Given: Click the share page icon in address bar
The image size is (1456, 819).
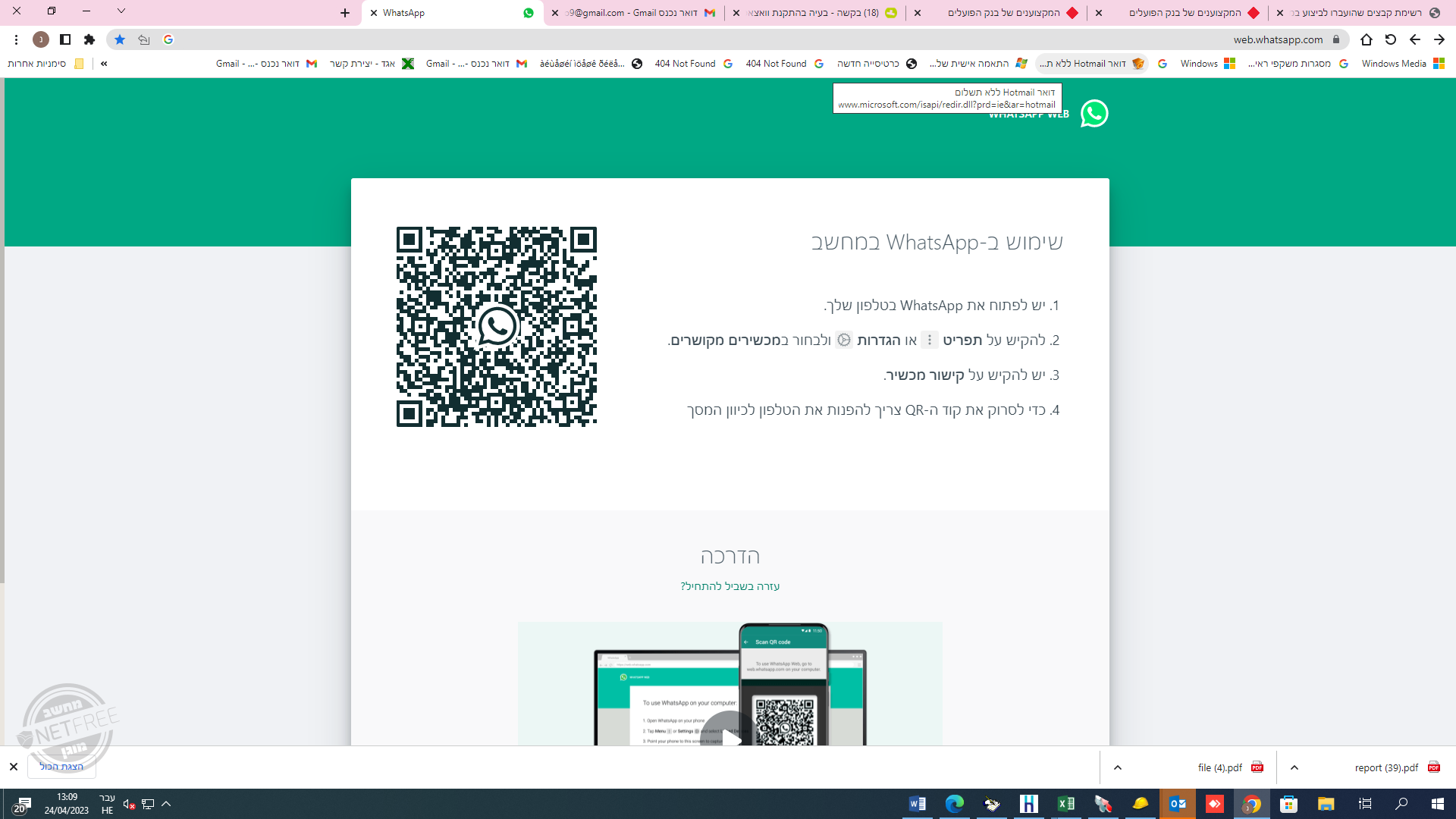Looking at the screenshot, I should click(x=144, y=39).
